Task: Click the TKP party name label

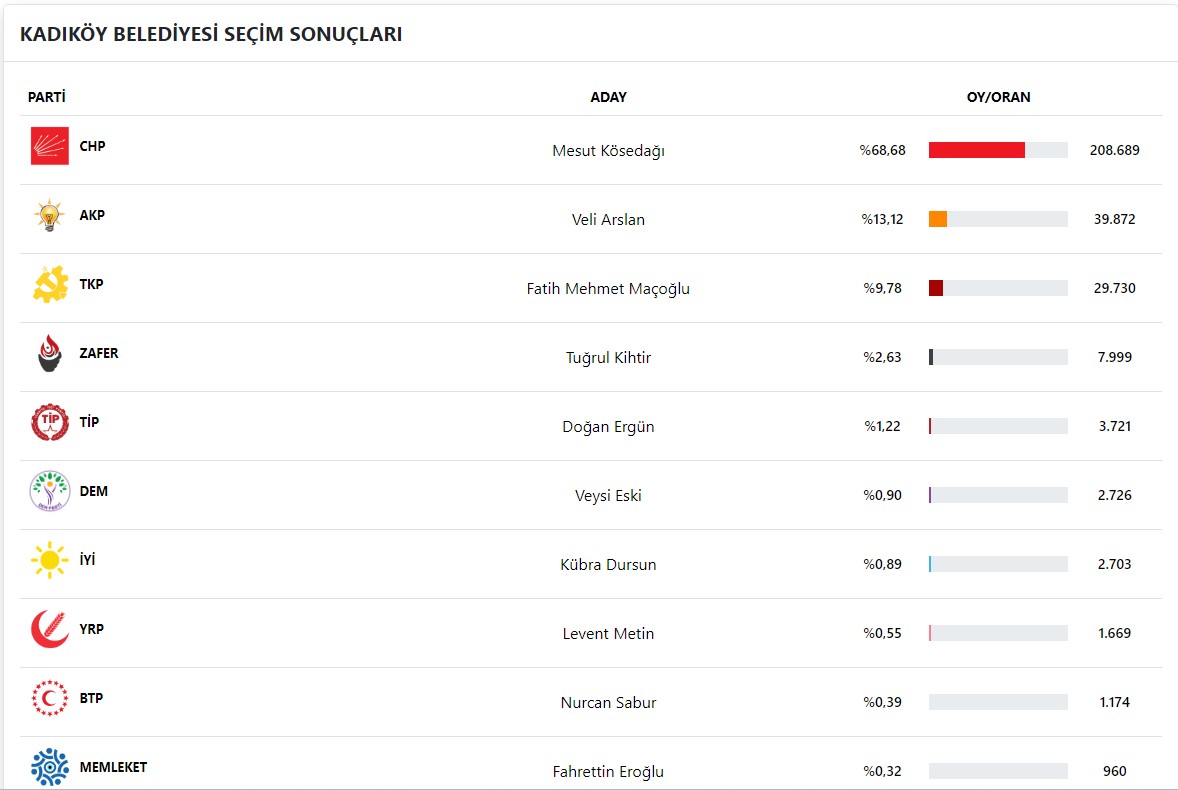Action: pos(92,284)
